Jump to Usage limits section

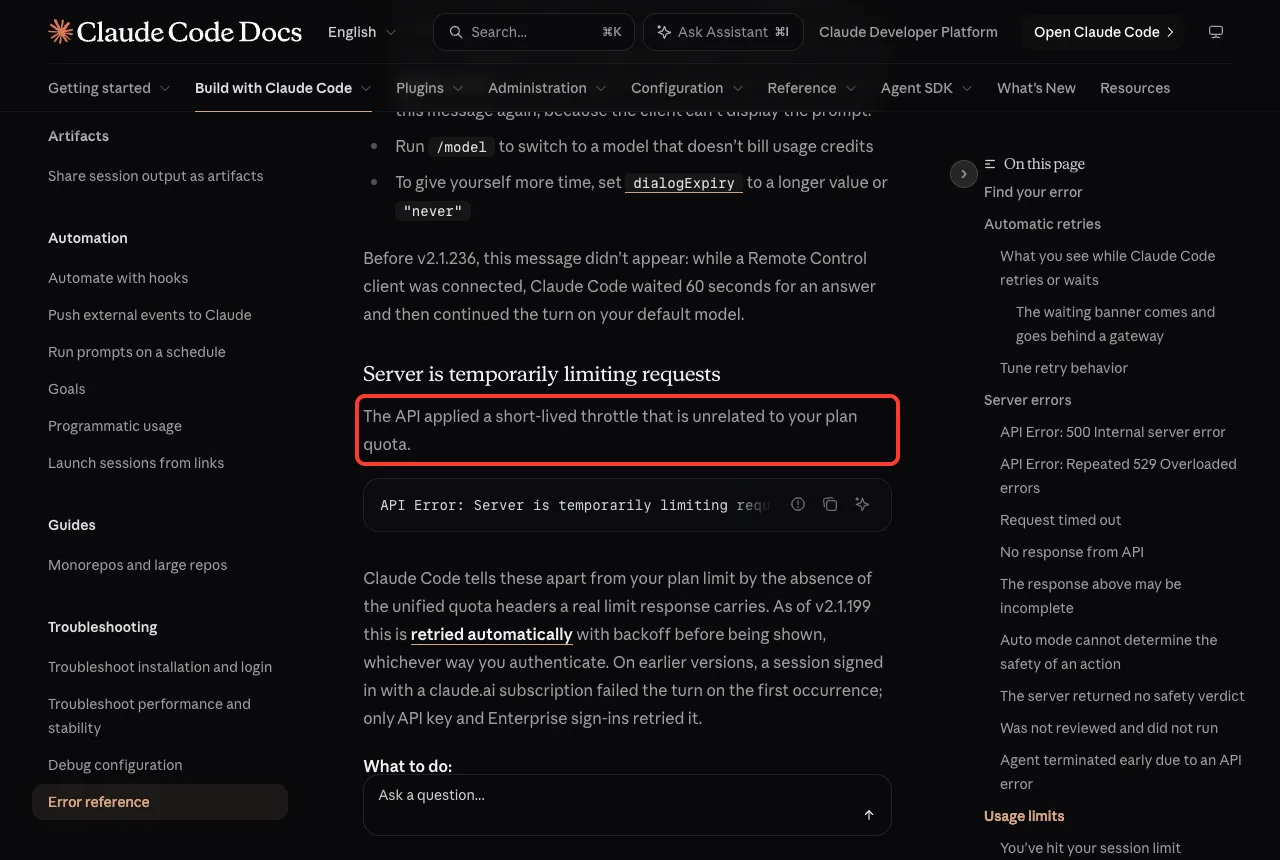pos(1024,816)
